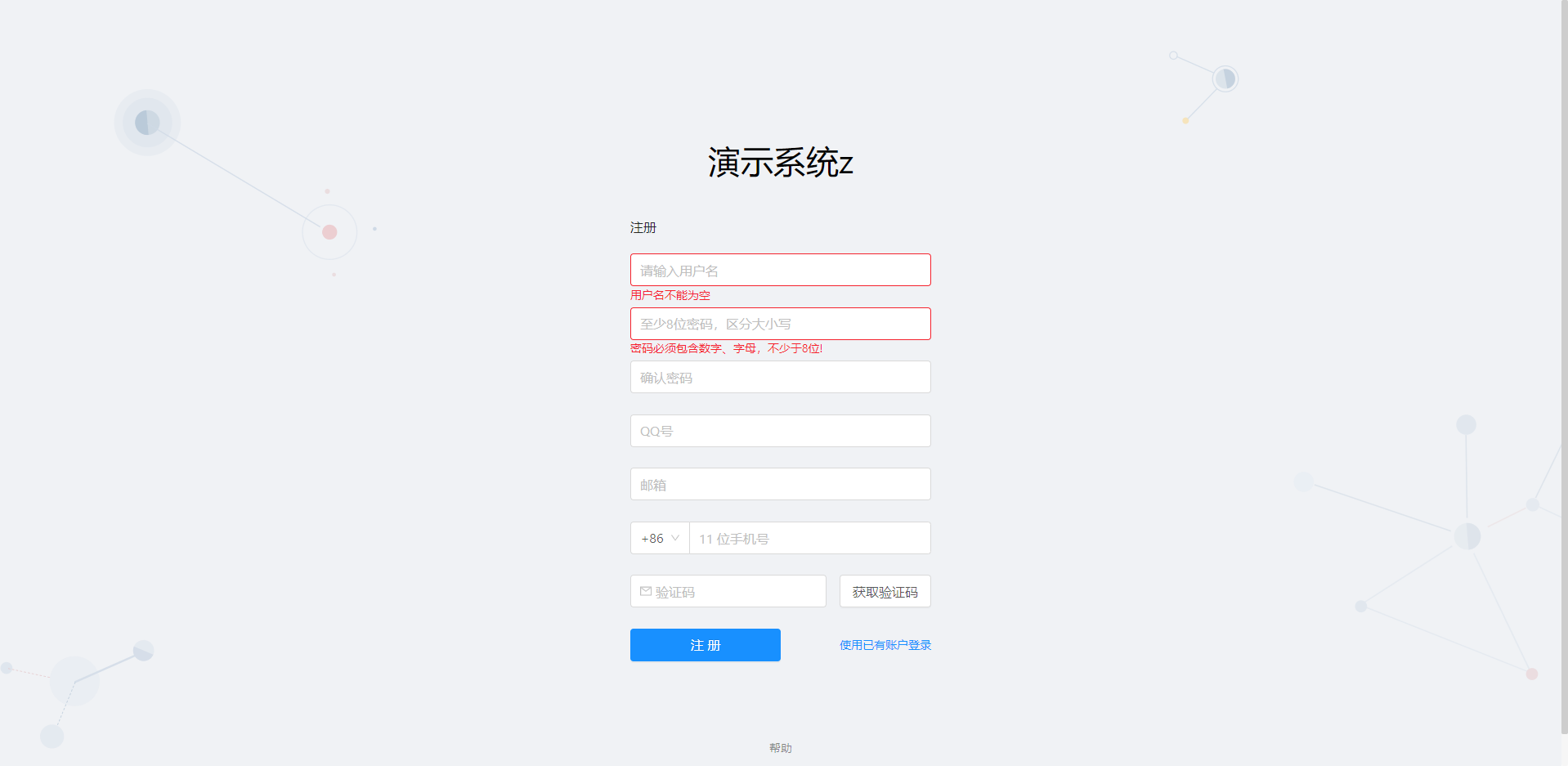The image size is (1568, 766).
Task: Click the envelope icon in verification field
Action: [646, 591]
